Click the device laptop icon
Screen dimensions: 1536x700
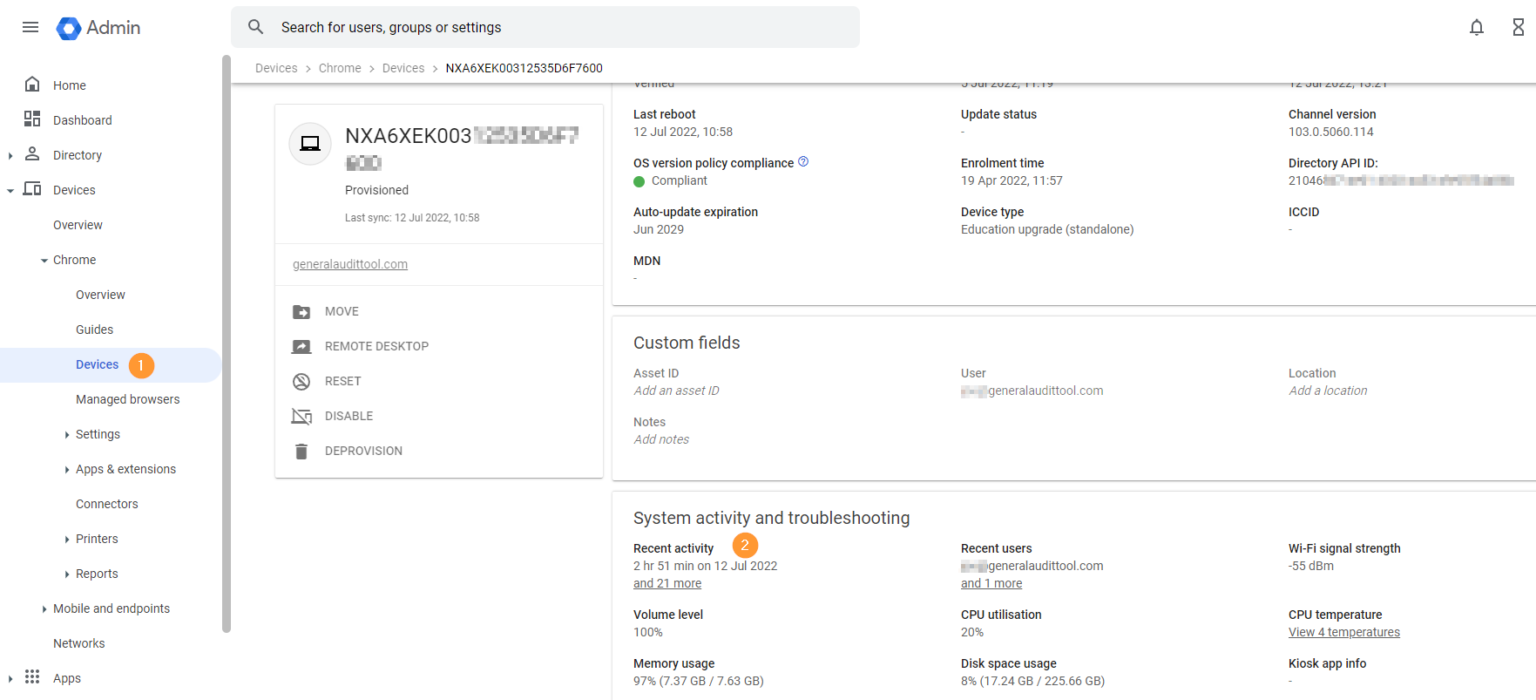pyautogui.click(x=310, y=143)
